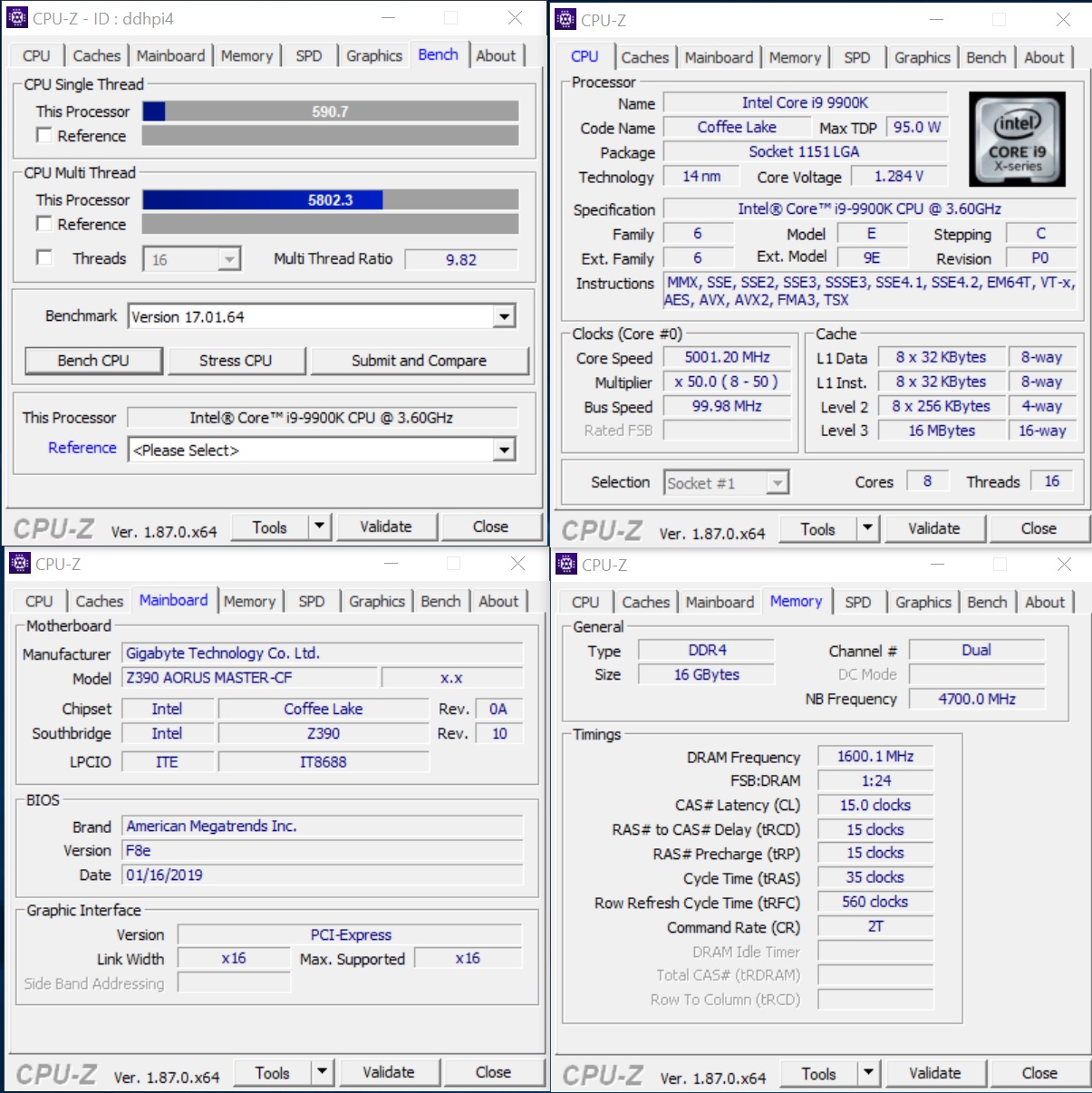Click the Command Rate value '2T'
Viewport: 1092px width, 1093px height.
point(875,926)
